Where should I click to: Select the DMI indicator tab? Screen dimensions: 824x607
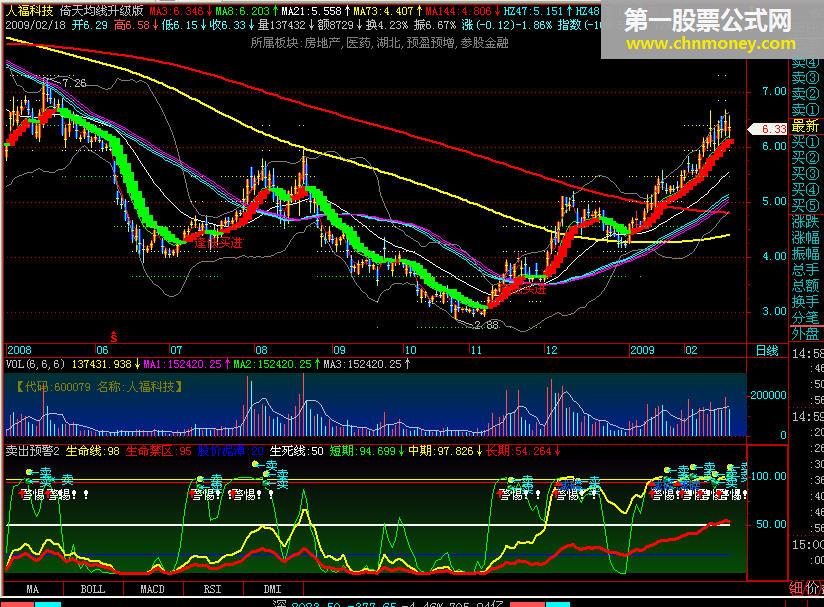(272, 589)
